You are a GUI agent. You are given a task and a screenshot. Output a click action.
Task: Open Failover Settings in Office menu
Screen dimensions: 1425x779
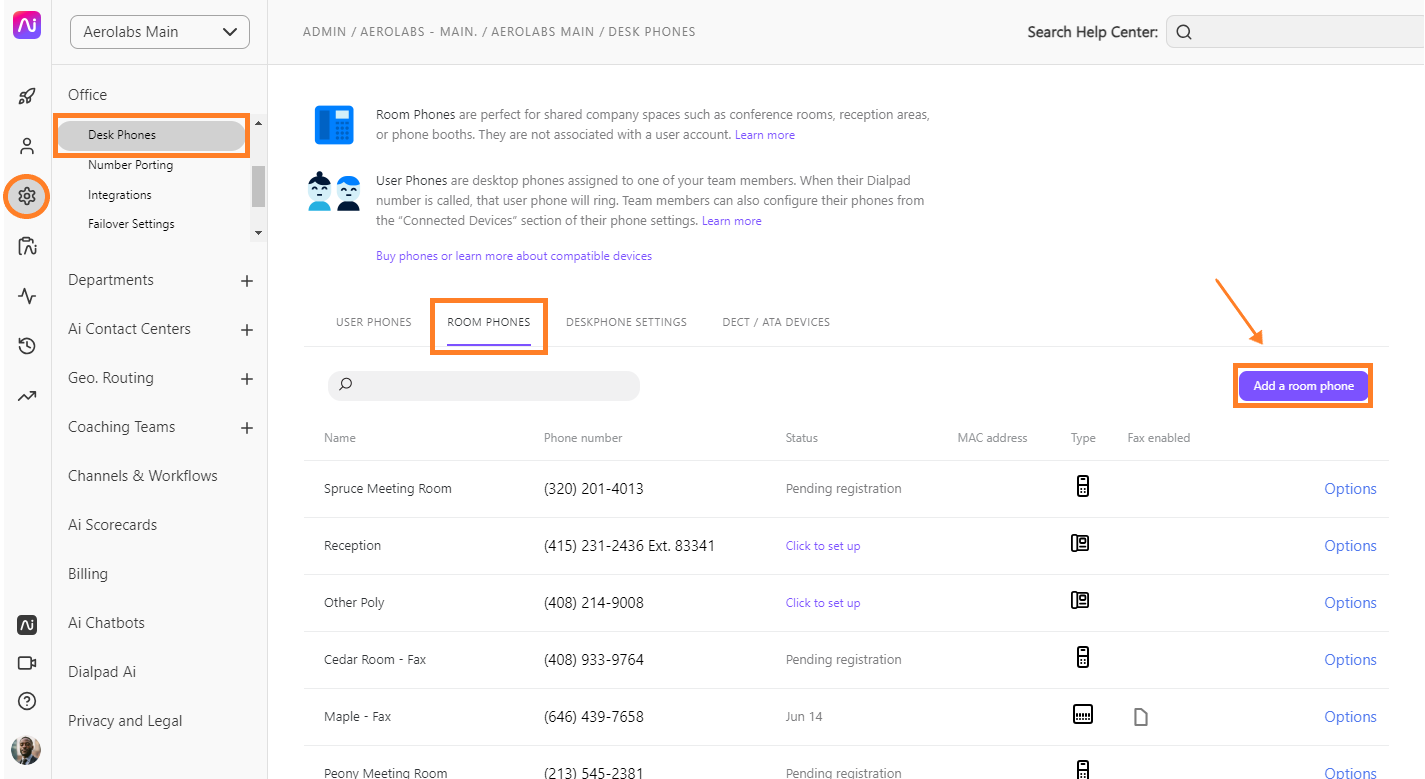[131, 224]
